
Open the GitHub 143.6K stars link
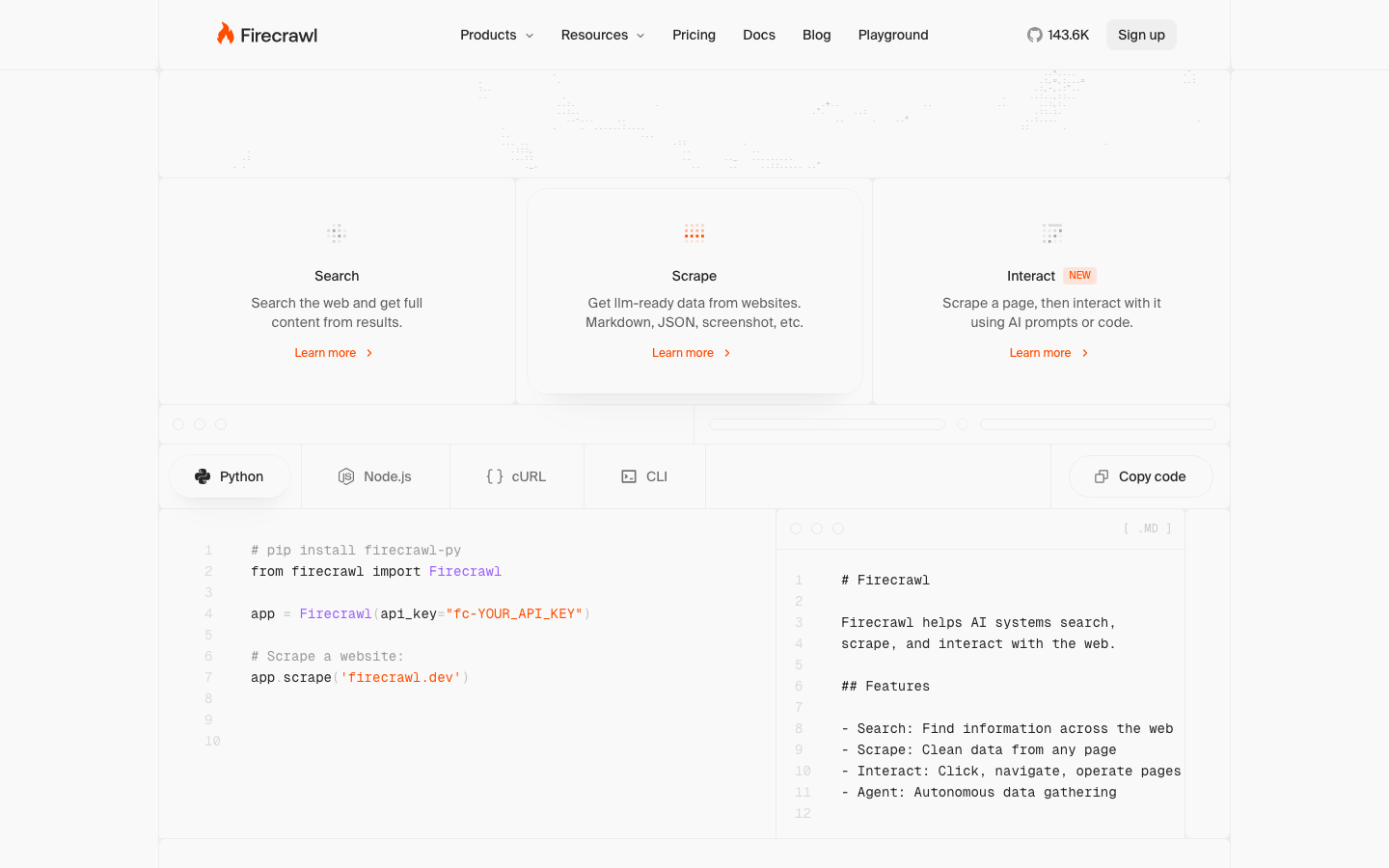(x=1058, y=35)
